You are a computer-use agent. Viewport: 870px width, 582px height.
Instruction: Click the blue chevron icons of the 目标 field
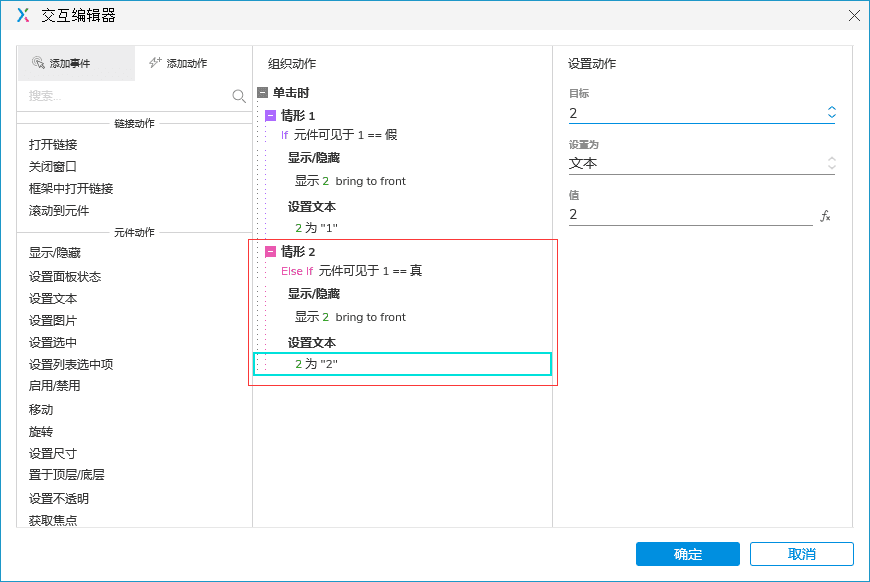pyautogui.click(x=830, y=112)
